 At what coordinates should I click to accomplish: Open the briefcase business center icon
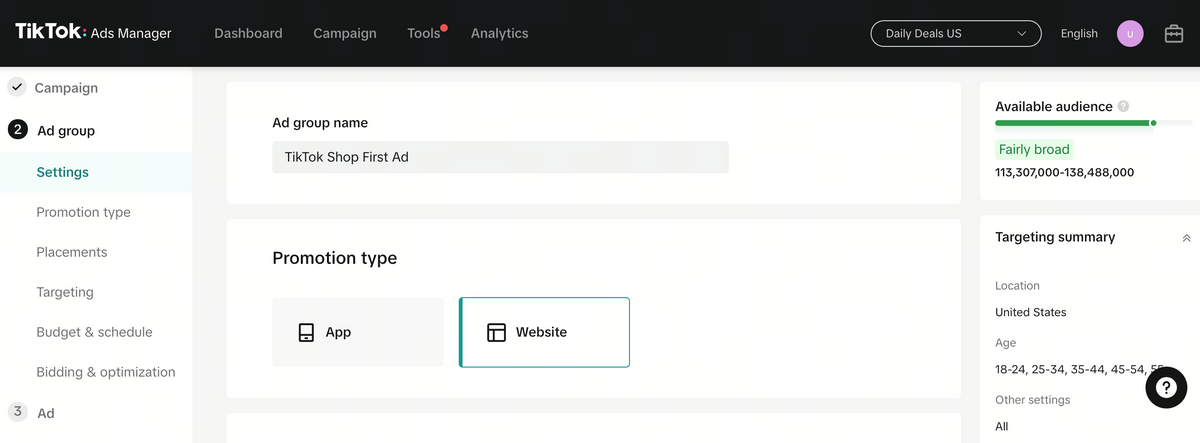[1174, 34]
